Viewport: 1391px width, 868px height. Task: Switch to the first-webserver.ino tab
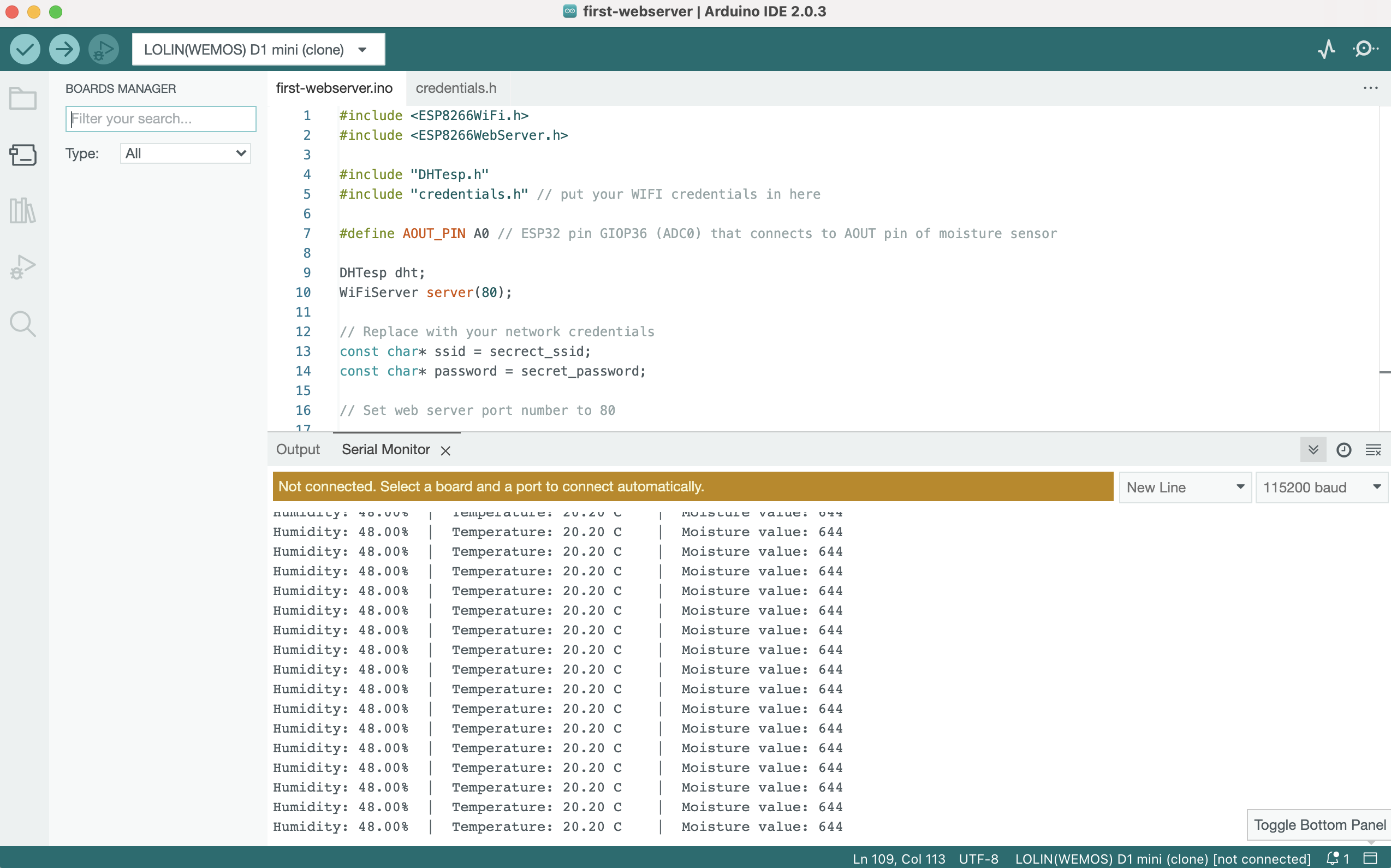click(x=334, y=88)
